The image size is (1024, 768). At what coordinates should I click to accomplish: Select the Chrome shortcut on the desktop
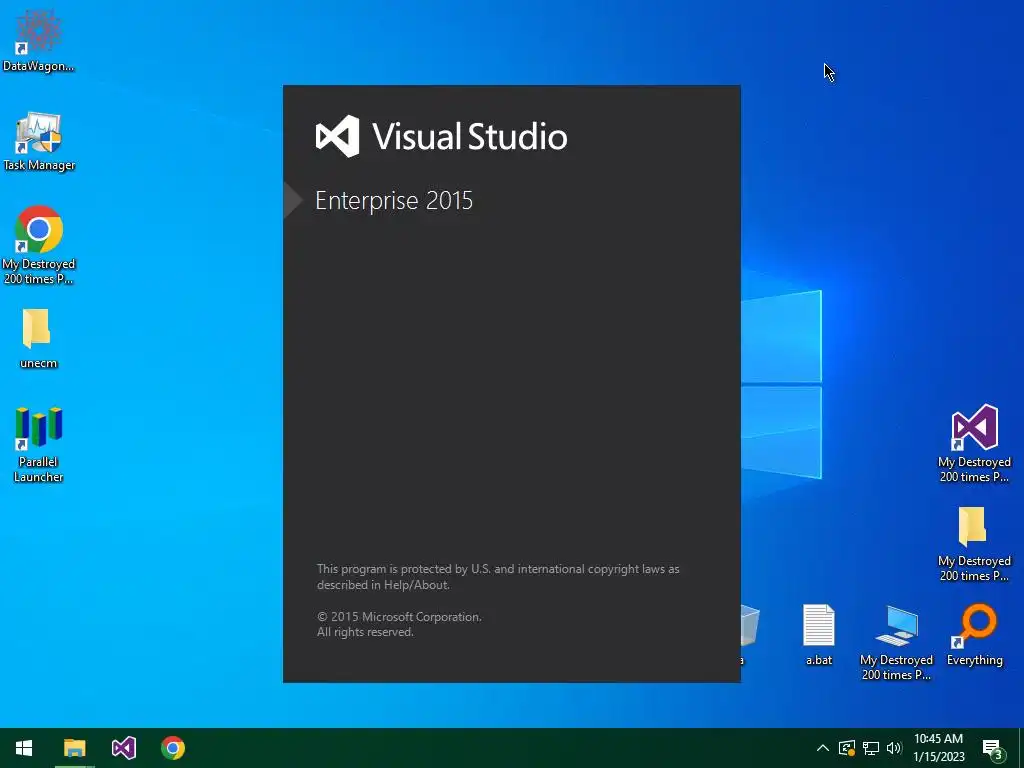[x=39, y=246]
